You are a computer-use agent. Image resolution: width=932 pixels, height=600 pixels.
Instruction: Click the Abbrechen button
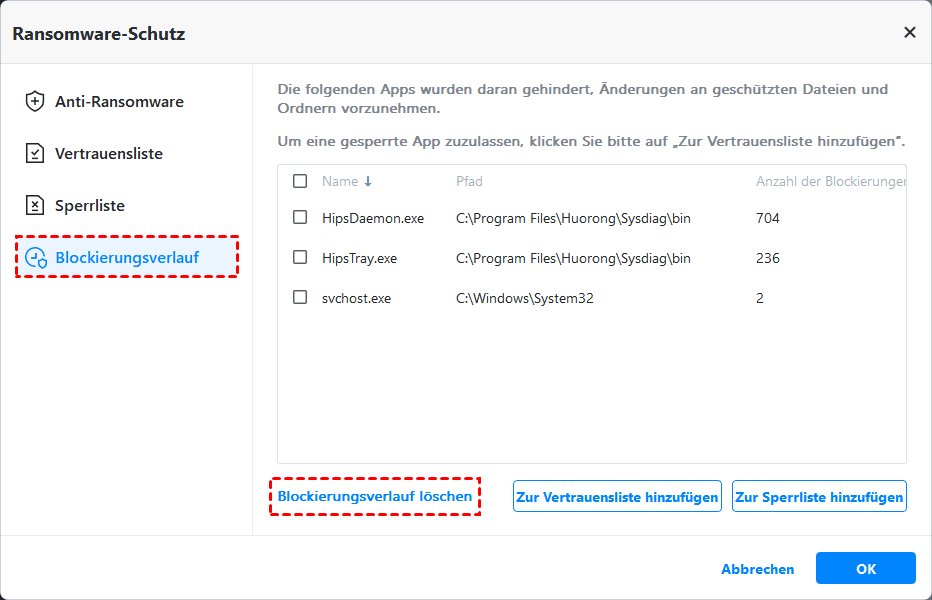(x=757, y=569)
